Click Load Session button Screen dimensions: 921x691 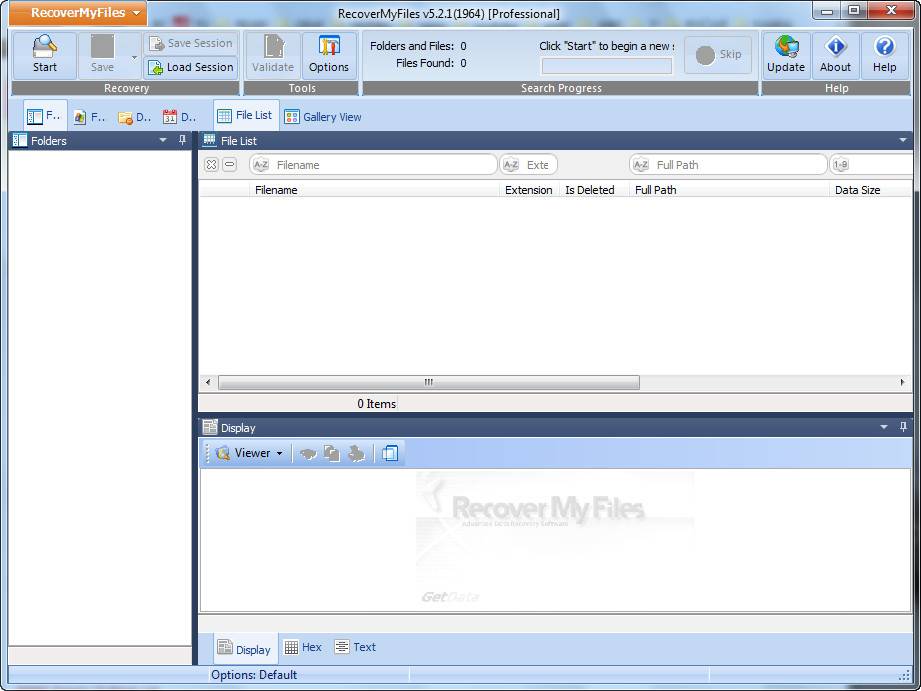[x=191, y=68]
